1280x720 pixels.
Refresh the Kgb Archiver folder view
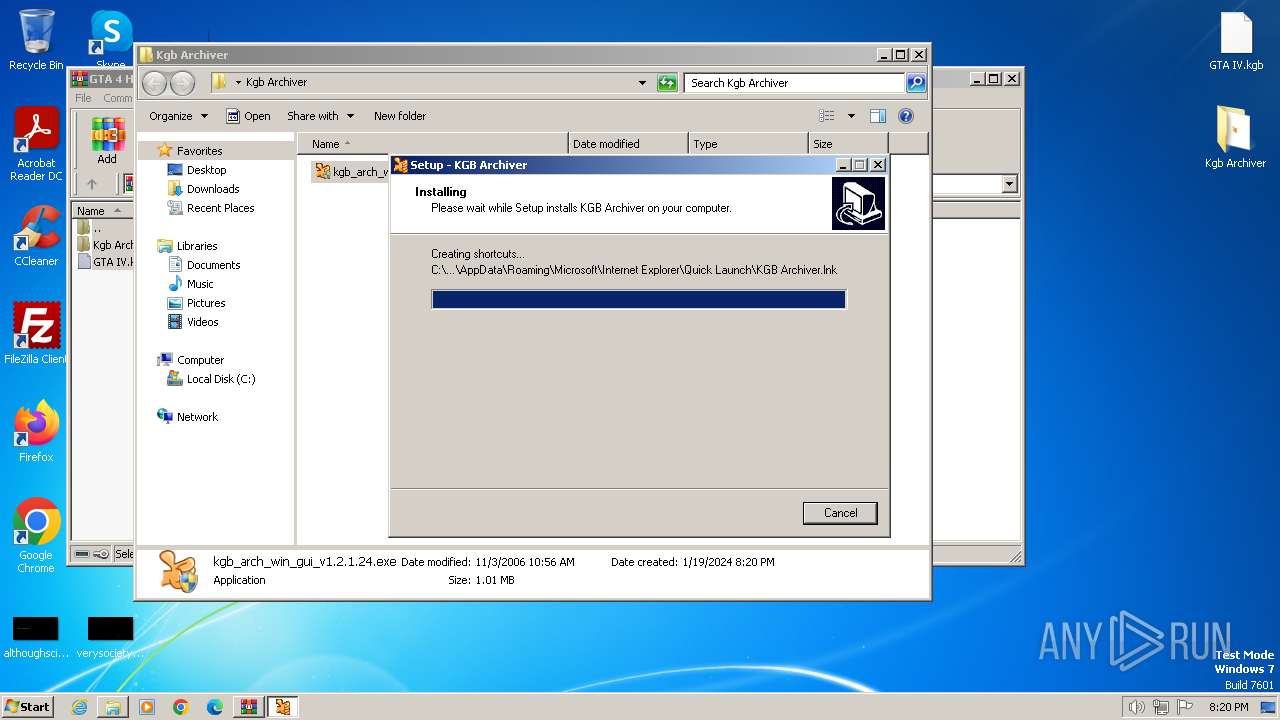point(667,83)
